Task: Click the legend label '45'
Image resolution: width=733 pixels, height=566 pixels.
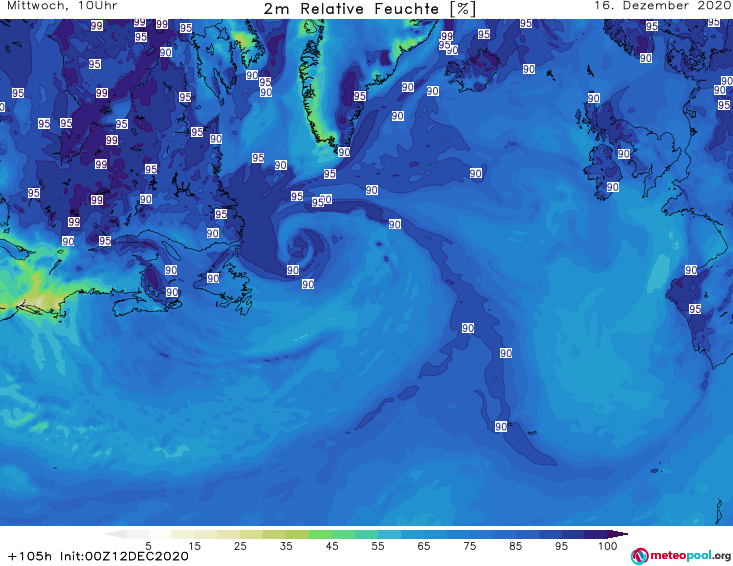Action: 332,546
